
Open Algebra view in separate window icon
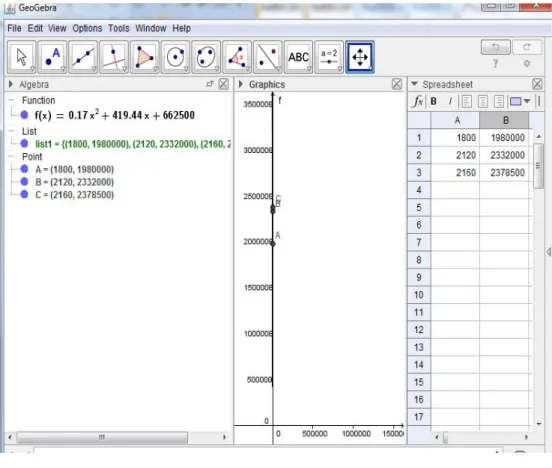pos(210,84)
